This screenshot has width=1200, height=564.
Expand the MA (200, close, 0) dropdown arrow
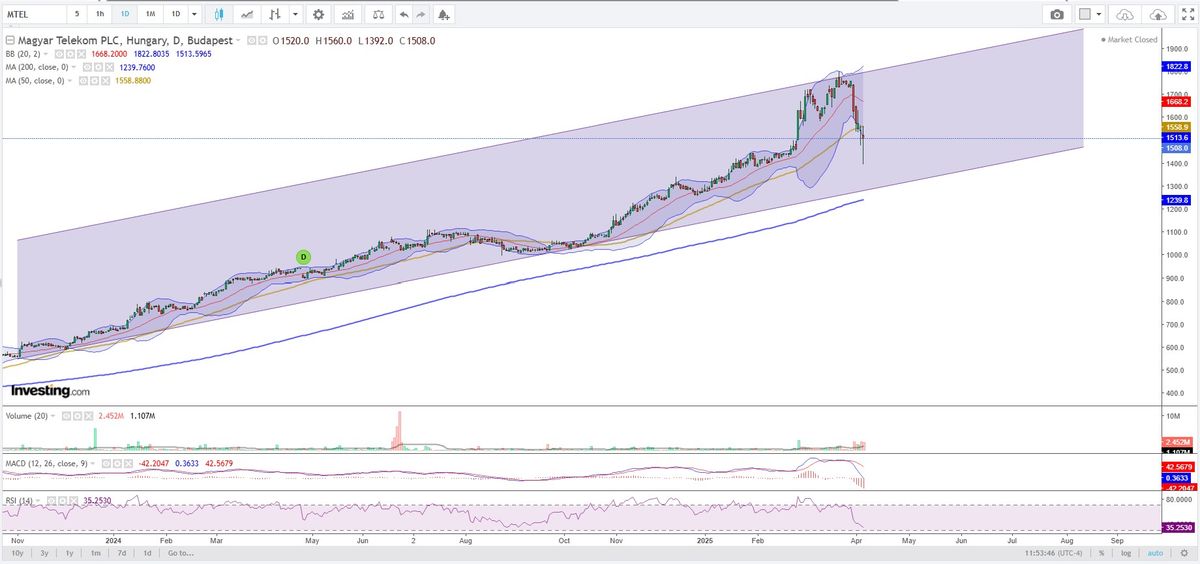click(74, 67)
